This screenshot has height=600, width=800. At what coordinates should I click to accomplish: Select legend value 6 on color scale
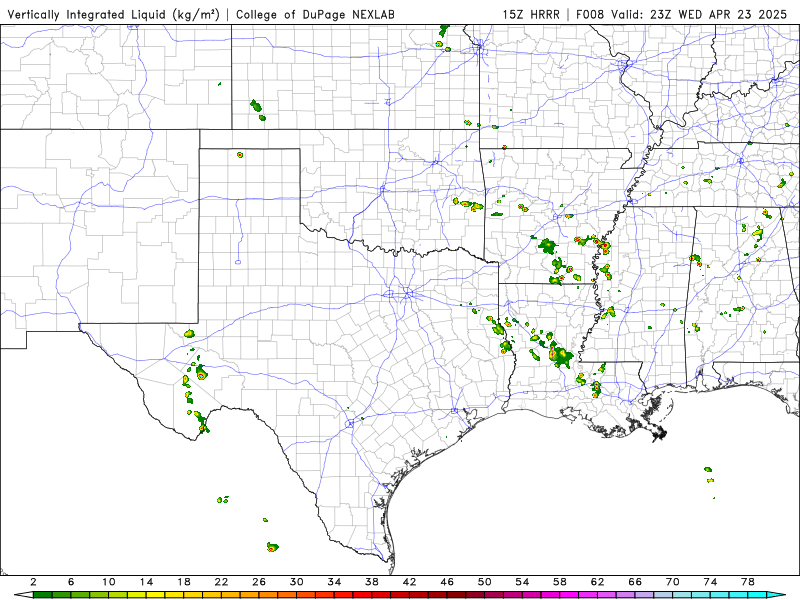click(x=71, y=582)
